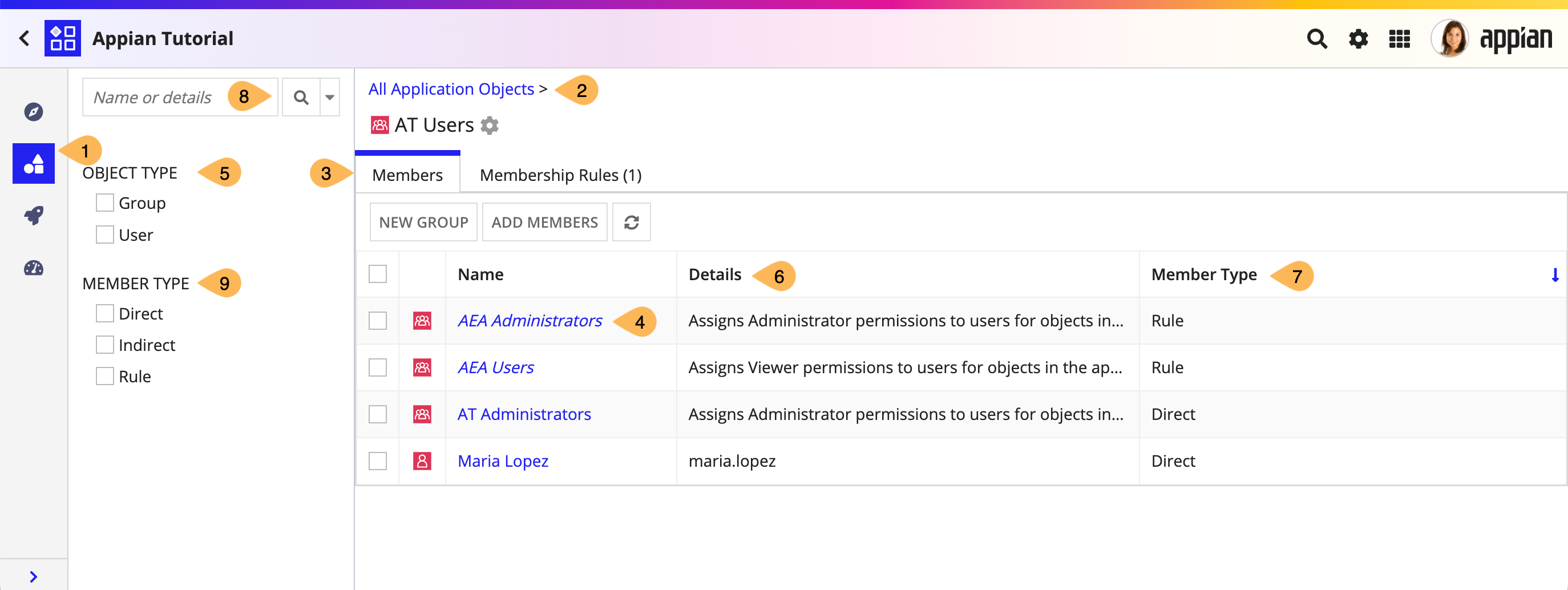Open the AEA Users link
This screenshot has width=1568, height=590.
coord(495,368)
